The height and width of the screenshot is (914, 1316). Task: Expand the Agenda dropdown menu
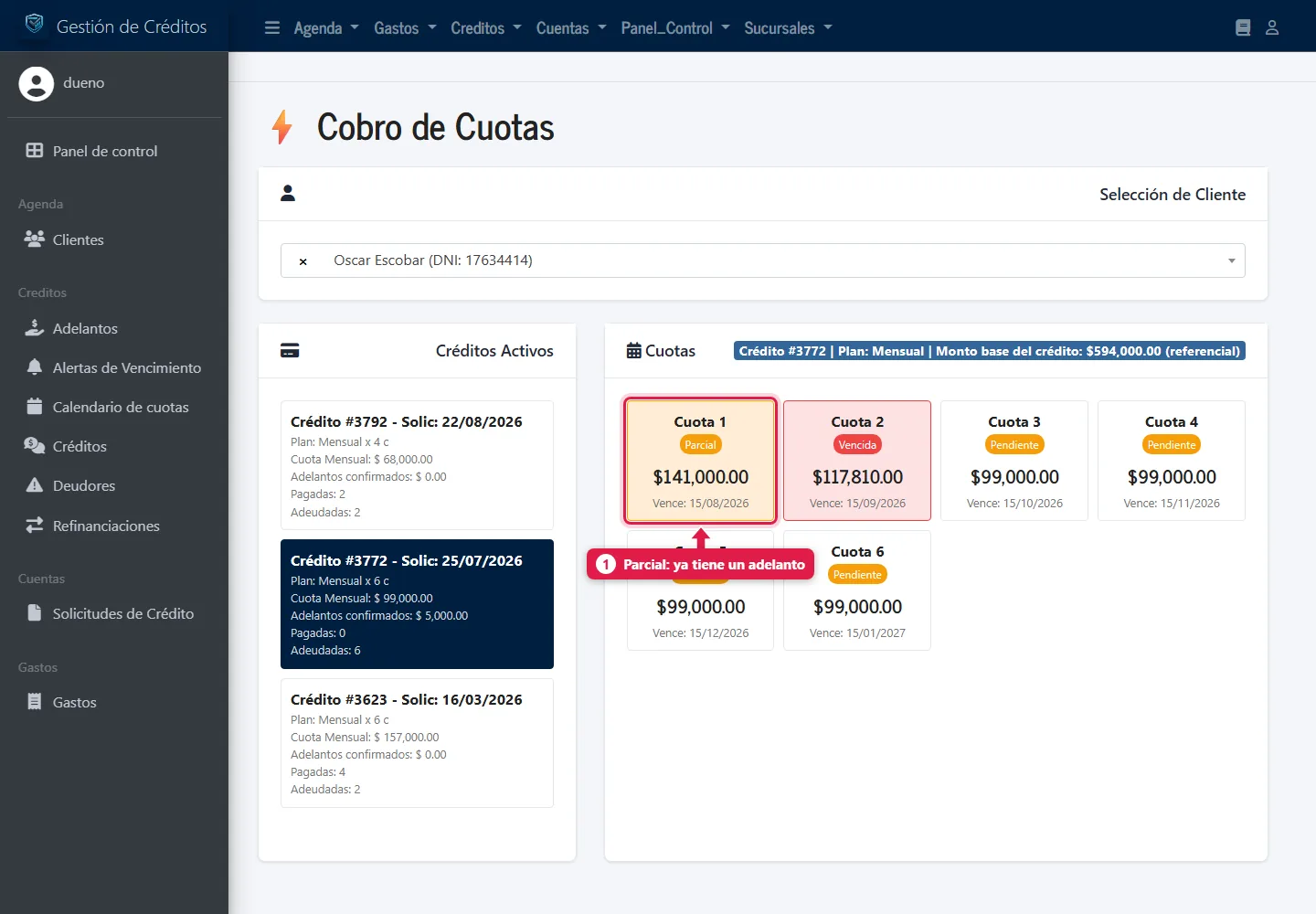(326, 27)
